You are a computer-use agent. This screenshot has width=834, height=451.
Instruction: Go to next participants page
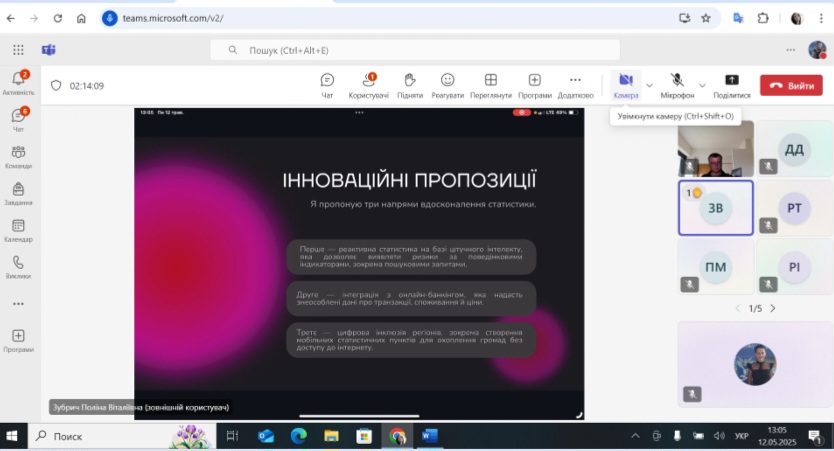coord(773,308)
